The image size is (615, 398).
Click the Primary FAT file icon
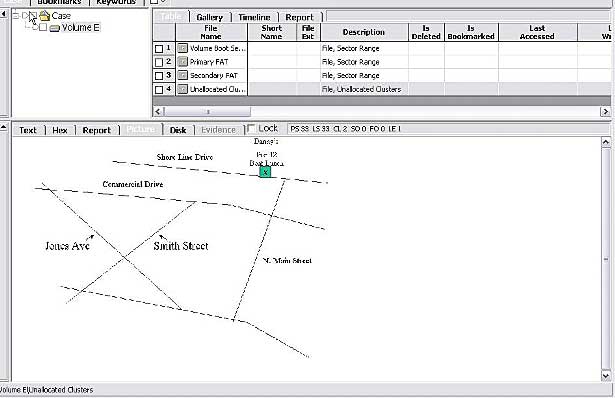coord(182,62)
